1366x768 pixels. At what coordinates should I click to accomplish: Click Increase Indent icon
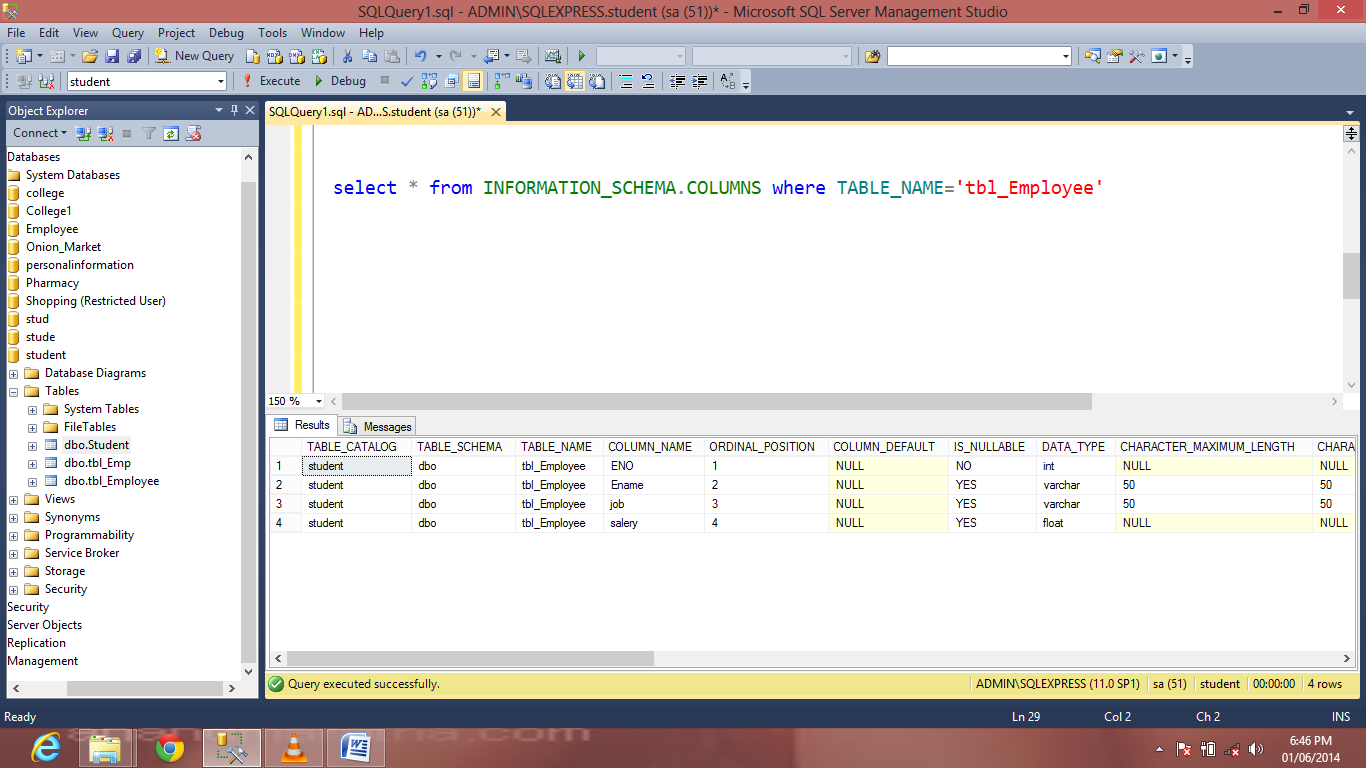coord(700,81)
